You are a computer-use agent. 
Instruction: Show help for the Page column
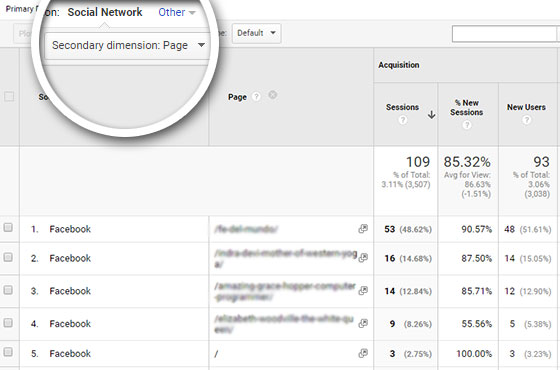pyautogui.click(x=256, y=96)
